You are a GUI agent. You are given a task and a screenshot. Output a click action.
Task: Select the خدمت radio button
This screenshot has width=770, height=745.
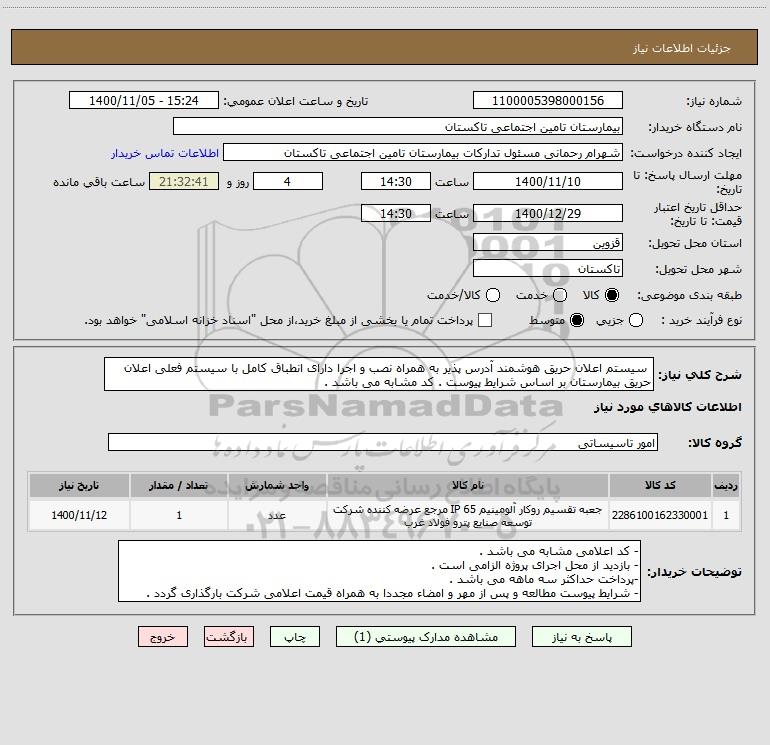(x=560, y=295)
